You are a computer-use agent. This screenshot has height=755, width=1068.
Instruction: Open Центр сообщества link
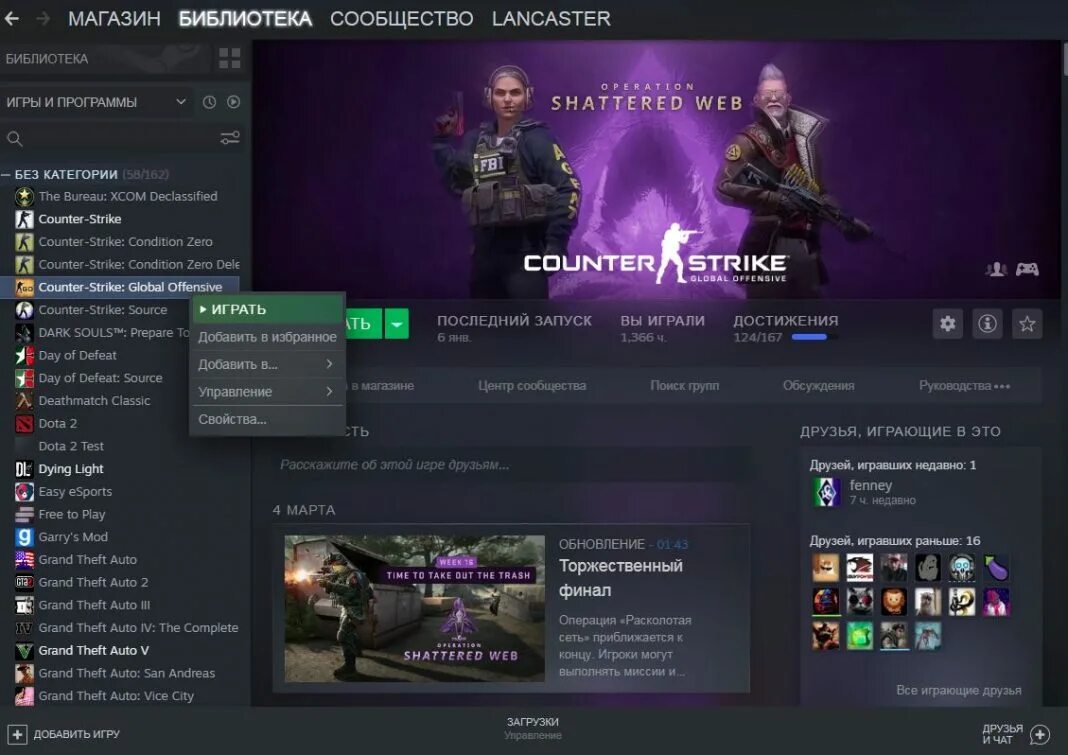coord(532,386)
